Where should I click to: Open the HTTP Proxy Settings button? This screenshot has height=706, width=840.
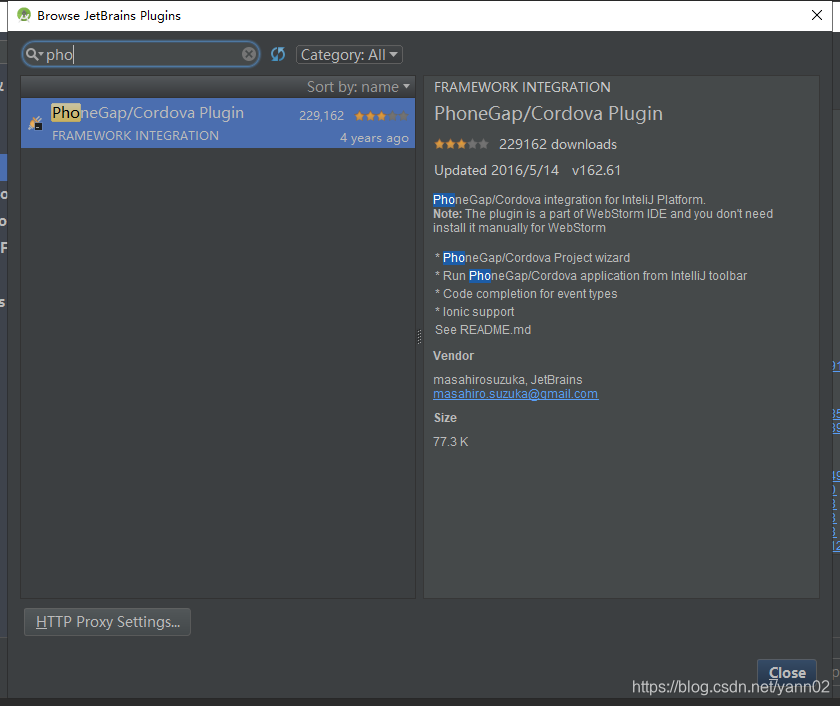pos(107,622)
